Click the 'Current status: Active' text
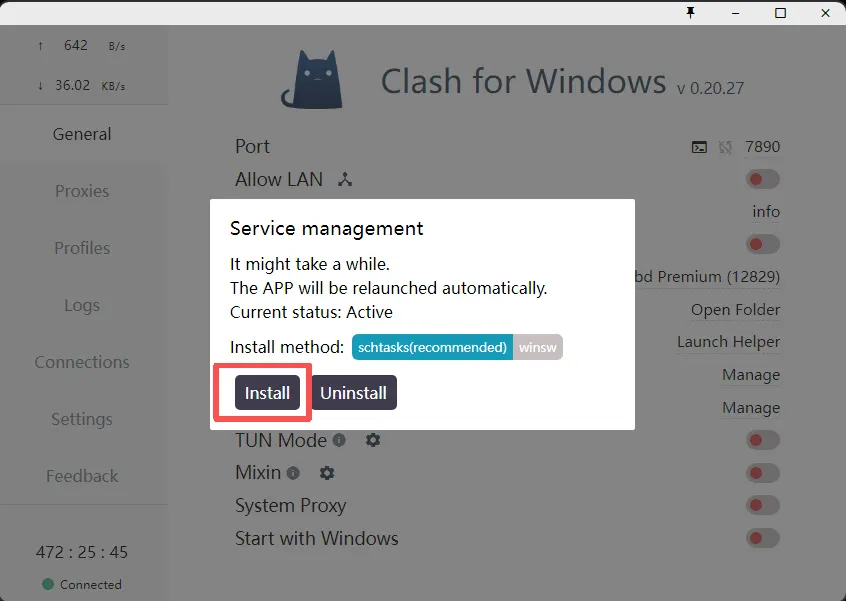Viewport: 846px width, 601px height. click(311, 312)
